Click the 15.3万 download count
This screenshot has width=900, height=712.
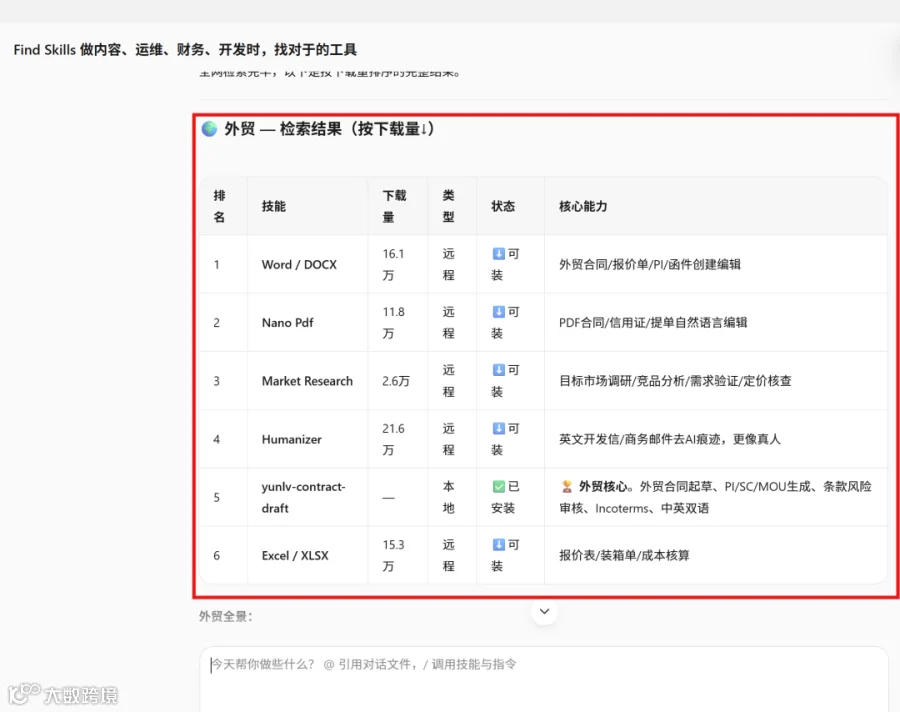click(x=394, y=556)
